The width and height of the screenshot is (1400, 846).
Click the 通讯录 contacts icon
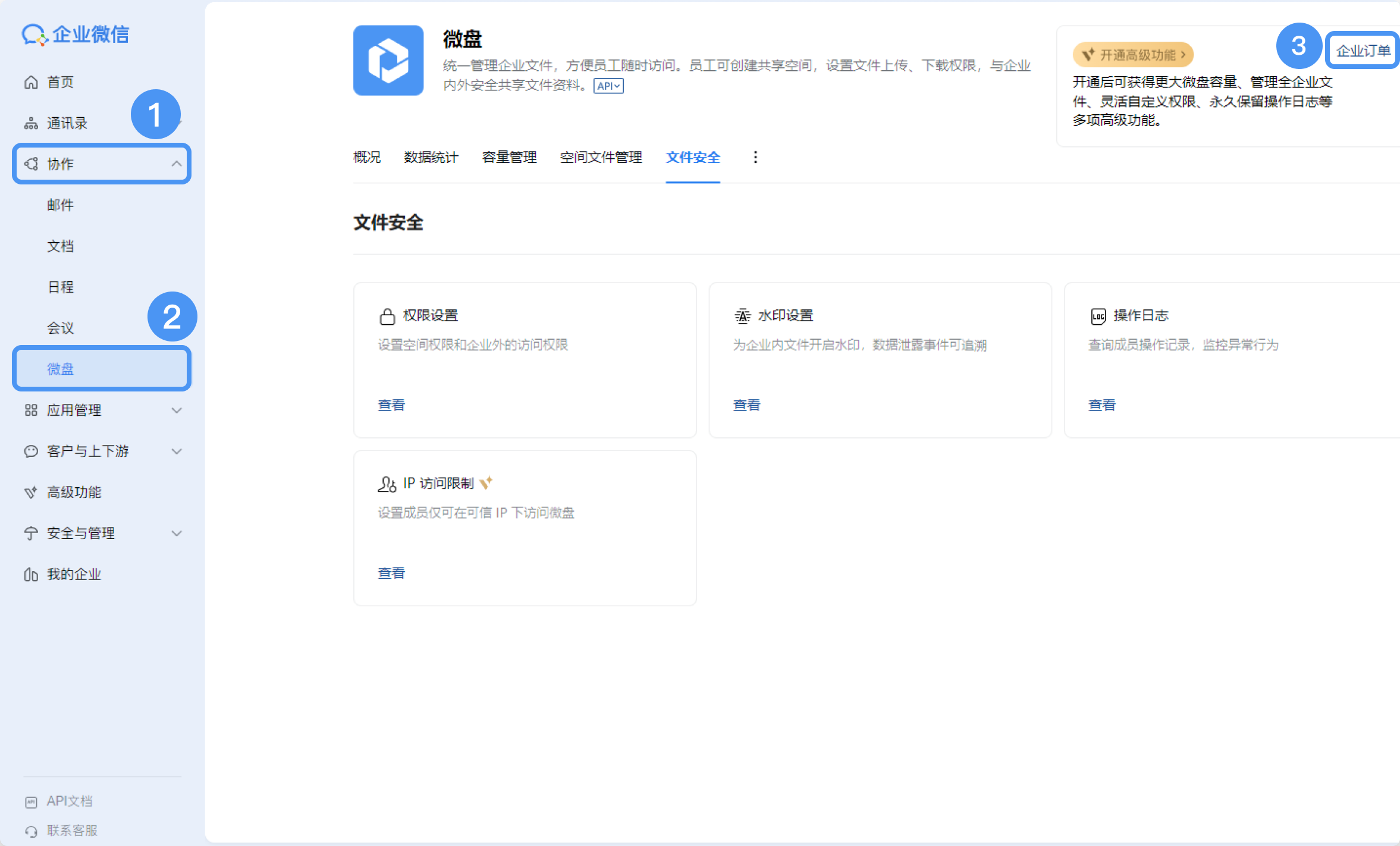click(x=31, y=123)
